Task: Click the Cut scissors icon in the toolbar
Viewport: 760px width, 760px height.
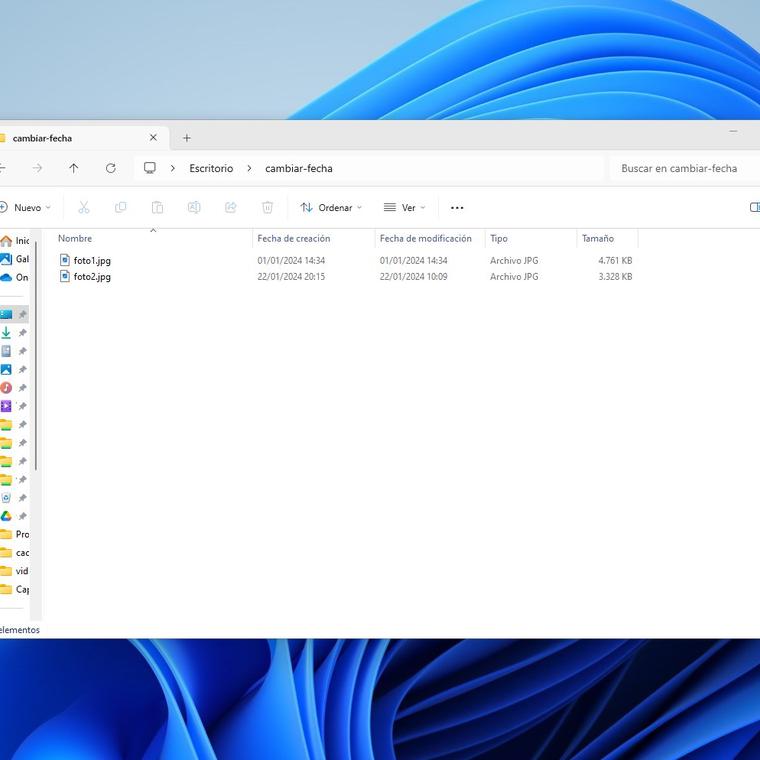Action: [84, 207]
